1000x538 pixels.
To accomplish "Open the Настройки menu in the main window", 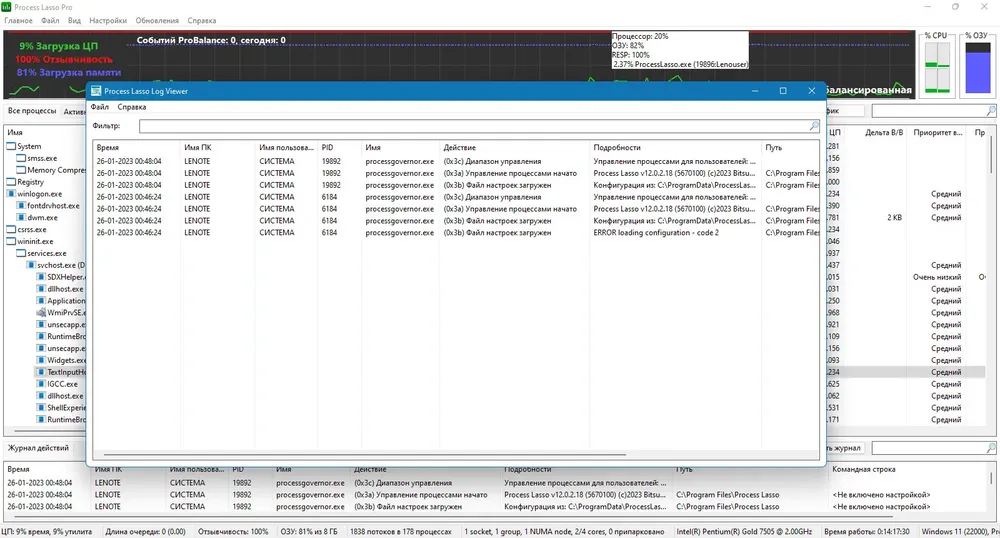I will click(x=108, y=20).
